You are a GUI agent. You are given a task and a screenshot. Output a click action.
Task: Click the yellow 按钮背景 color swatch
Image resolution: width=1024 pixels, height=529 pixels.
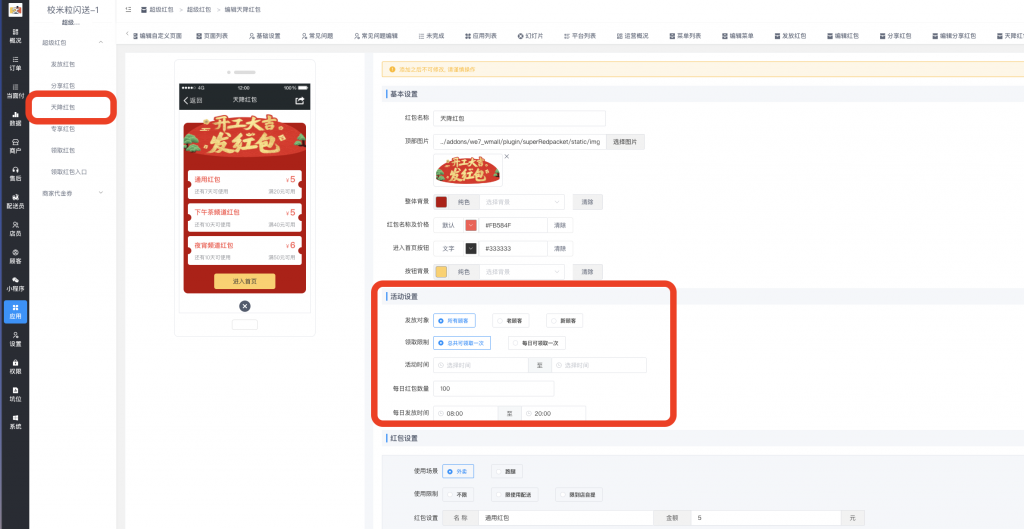pos(441,271)
